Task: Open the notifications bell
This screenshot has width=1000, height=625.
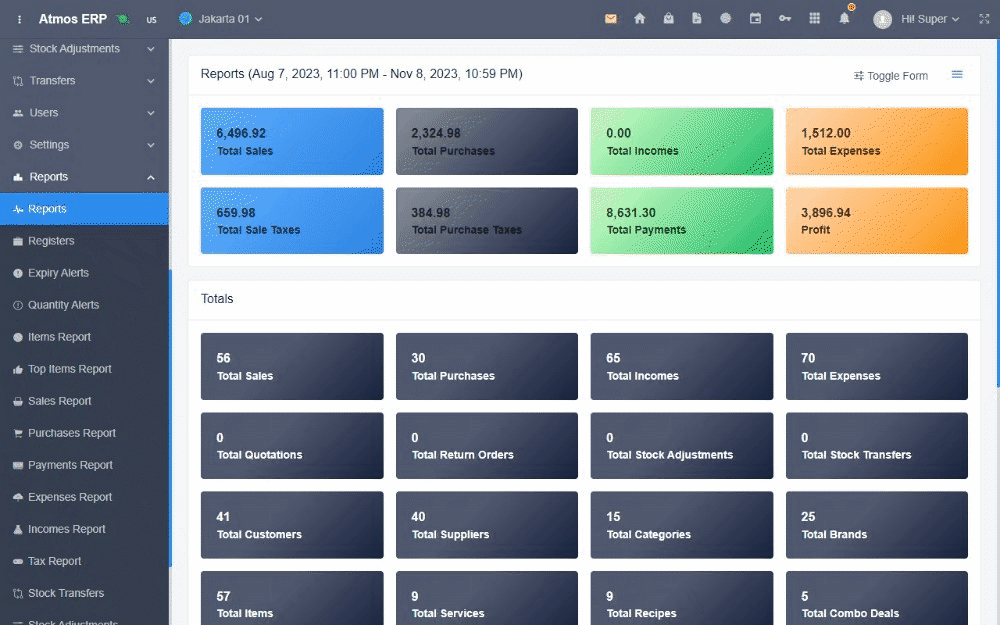Action: (844, 18)
